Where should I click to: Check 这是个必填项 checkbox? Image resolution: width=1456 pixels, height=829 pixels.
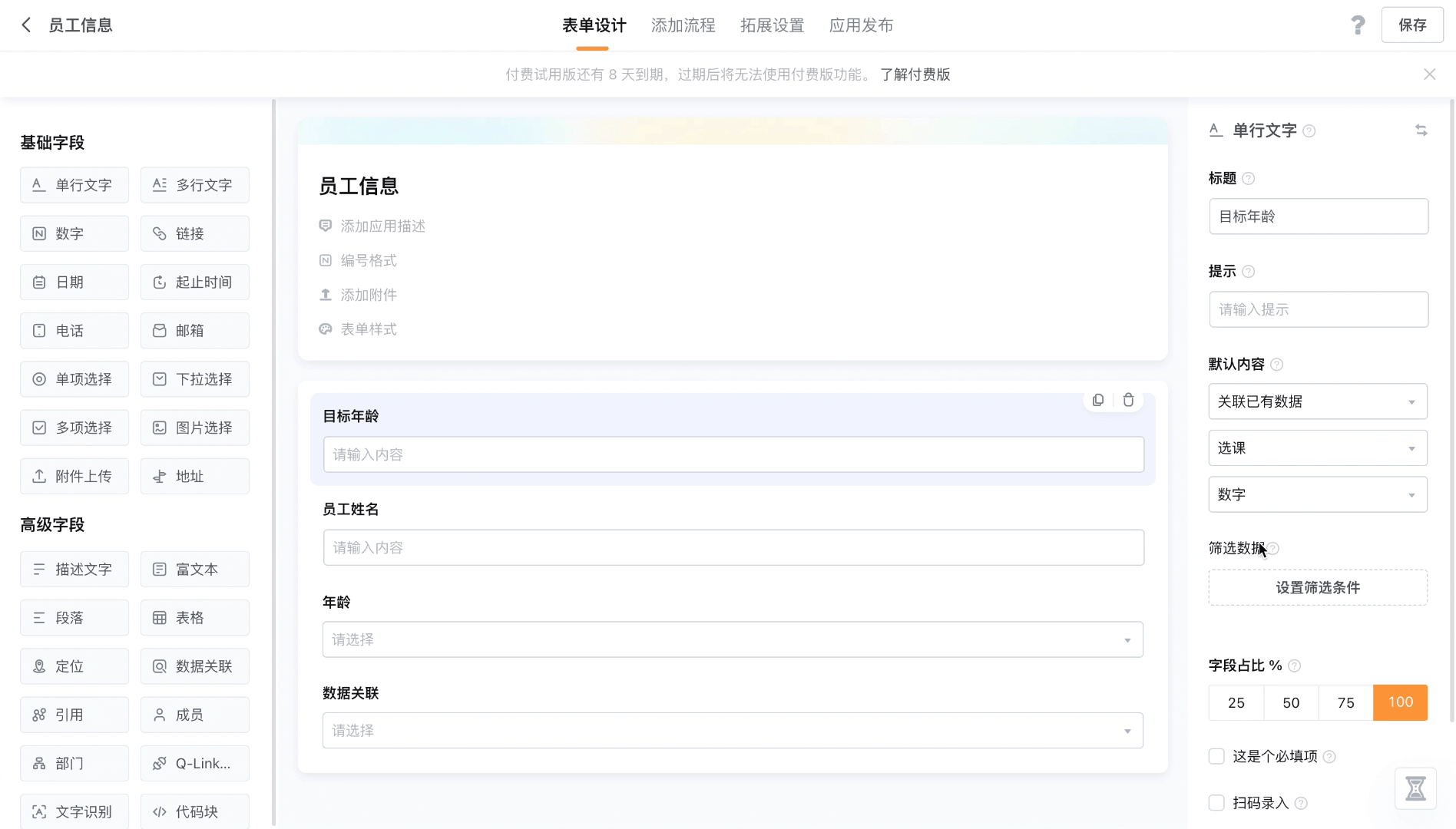tap(1216, 756)
